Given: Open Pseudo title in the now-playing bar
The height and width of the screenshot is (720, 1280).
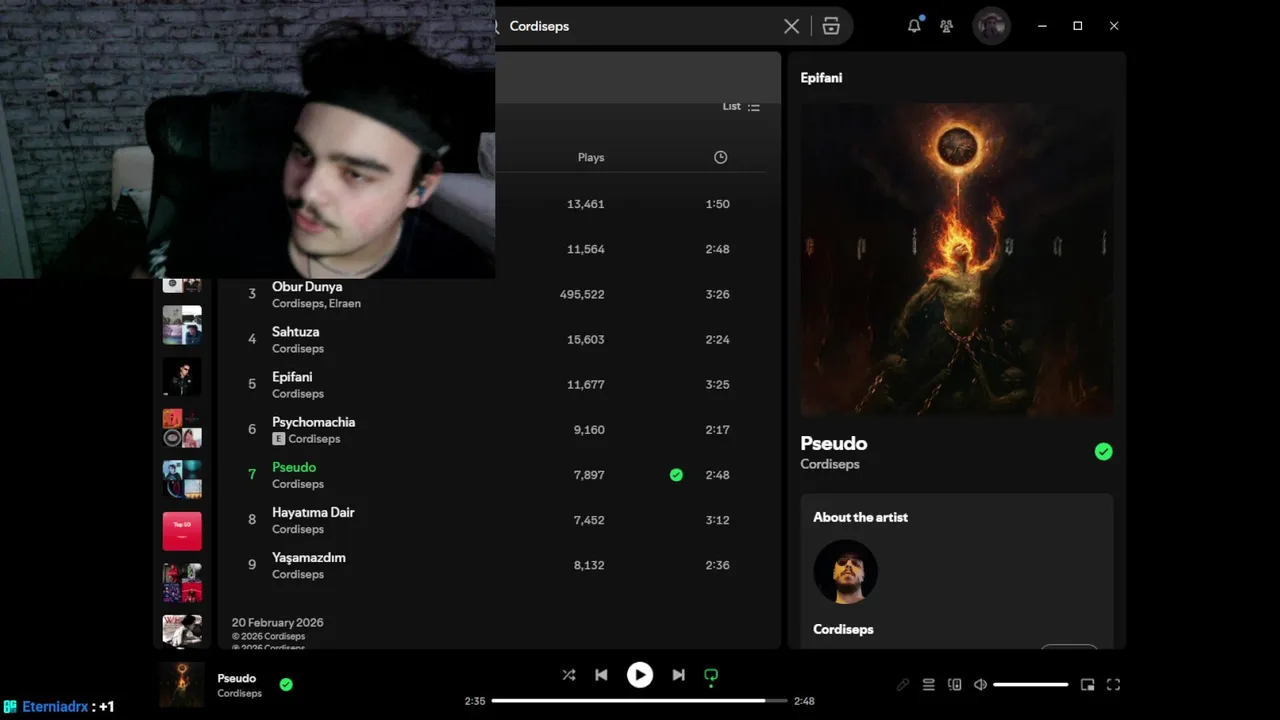Looking at the screenshot, I should click(237, 678).
